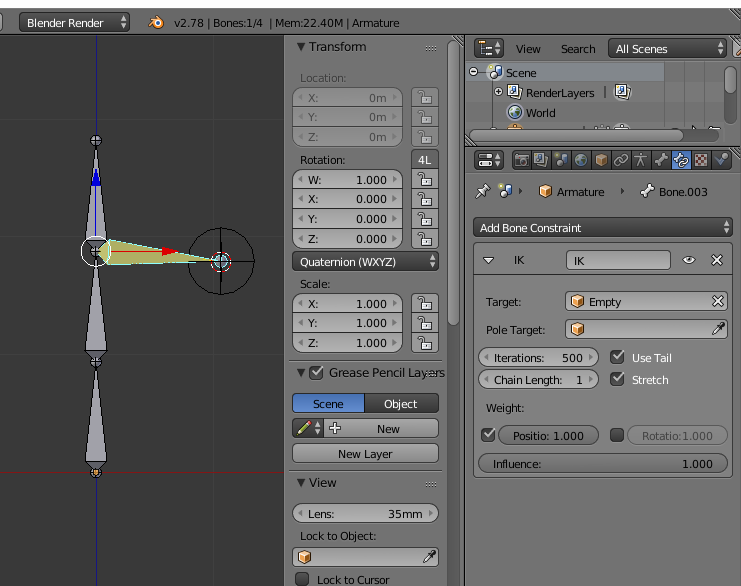Click the Lens 35mm field
Viewport: 741px width, 586px height.
pos(365,514)
